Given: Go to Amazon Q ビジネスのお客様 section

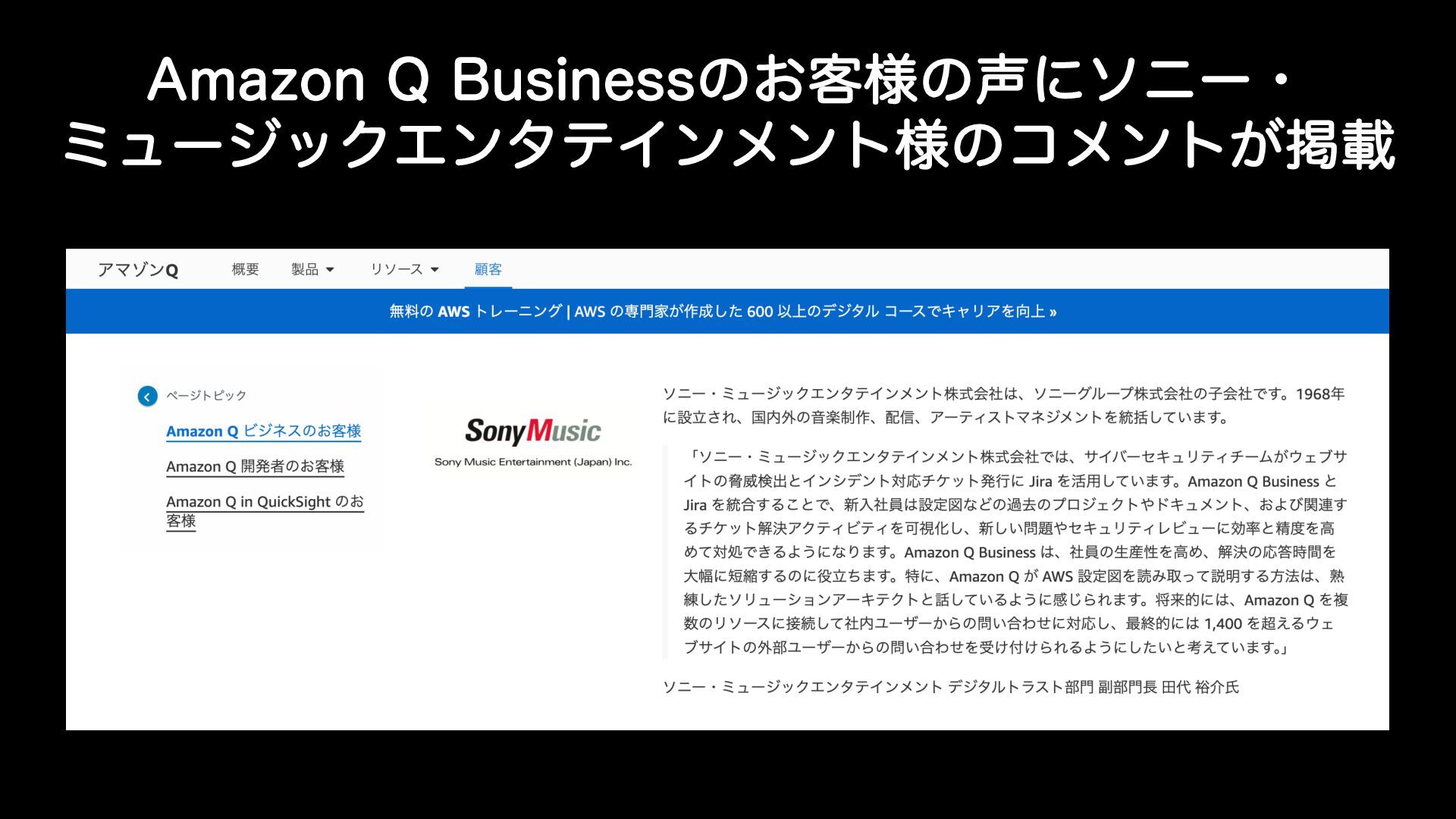Looking at the screenshot, I should [264, 431].
